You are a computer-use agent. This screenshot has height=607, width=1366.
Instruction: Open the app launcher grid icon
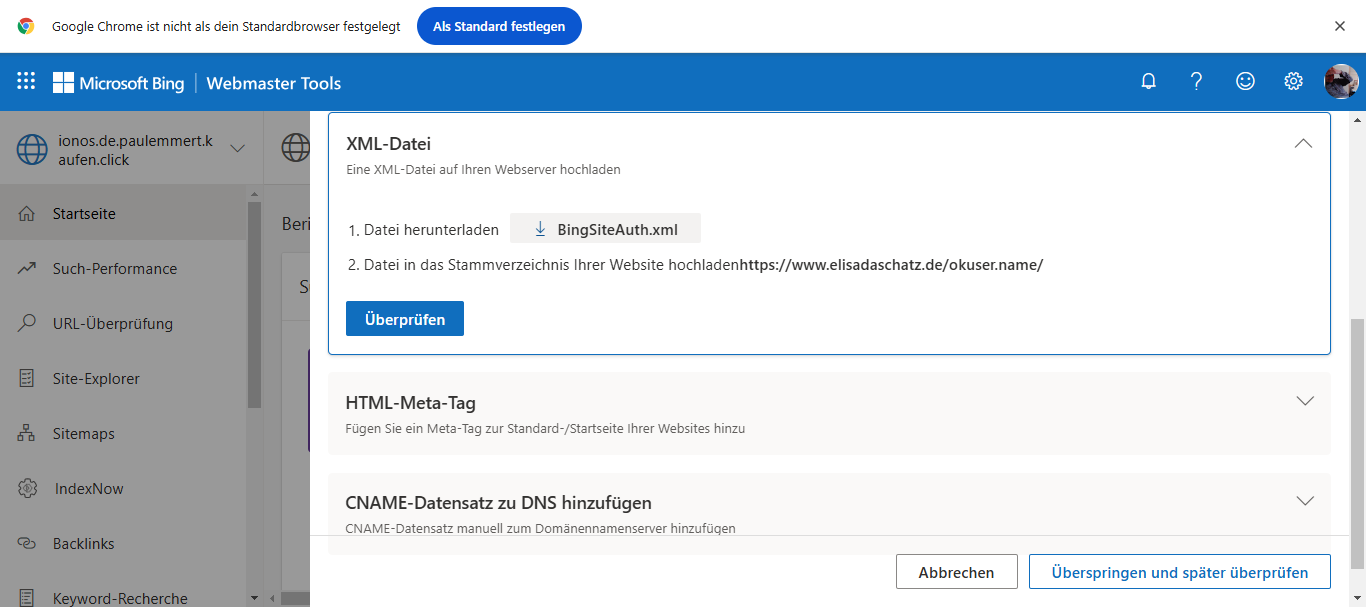[26, 82]
